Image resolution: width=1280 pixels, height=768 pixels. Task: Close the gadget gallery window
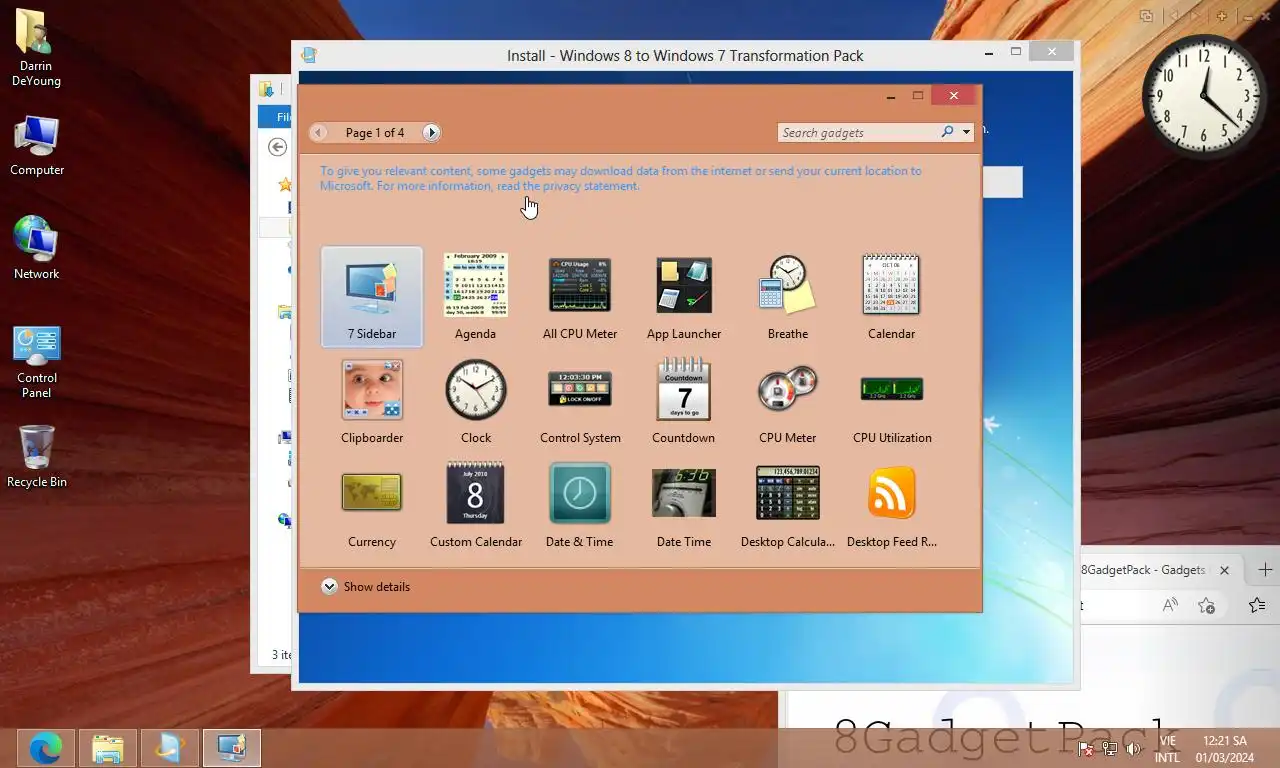[x=954, y=96]
